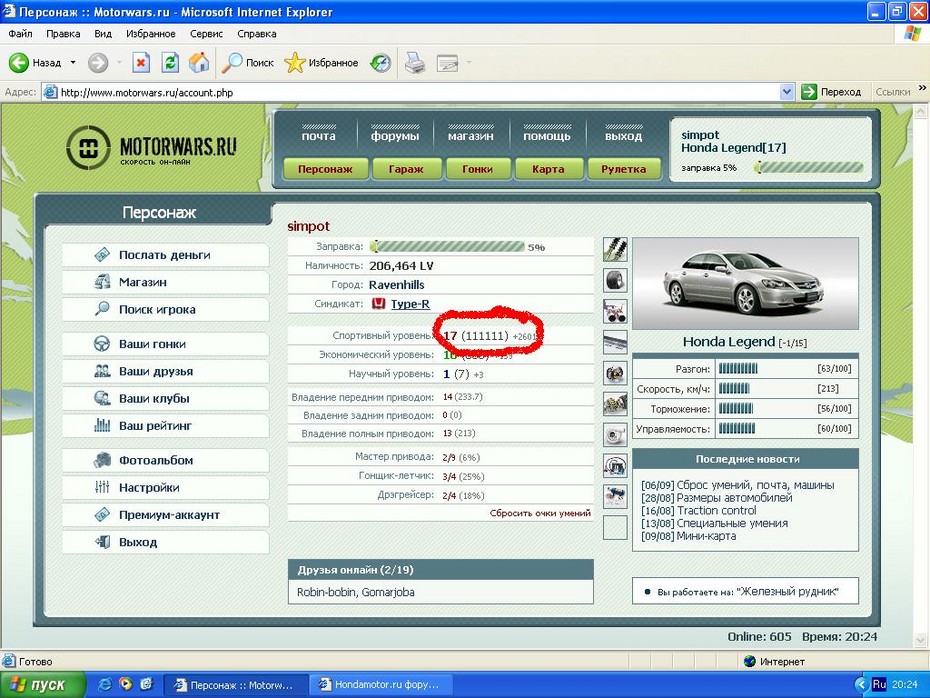Screen dimensions: 930x698
Task: Open Ваши клубы in sidebar
Action: point(165,399)
